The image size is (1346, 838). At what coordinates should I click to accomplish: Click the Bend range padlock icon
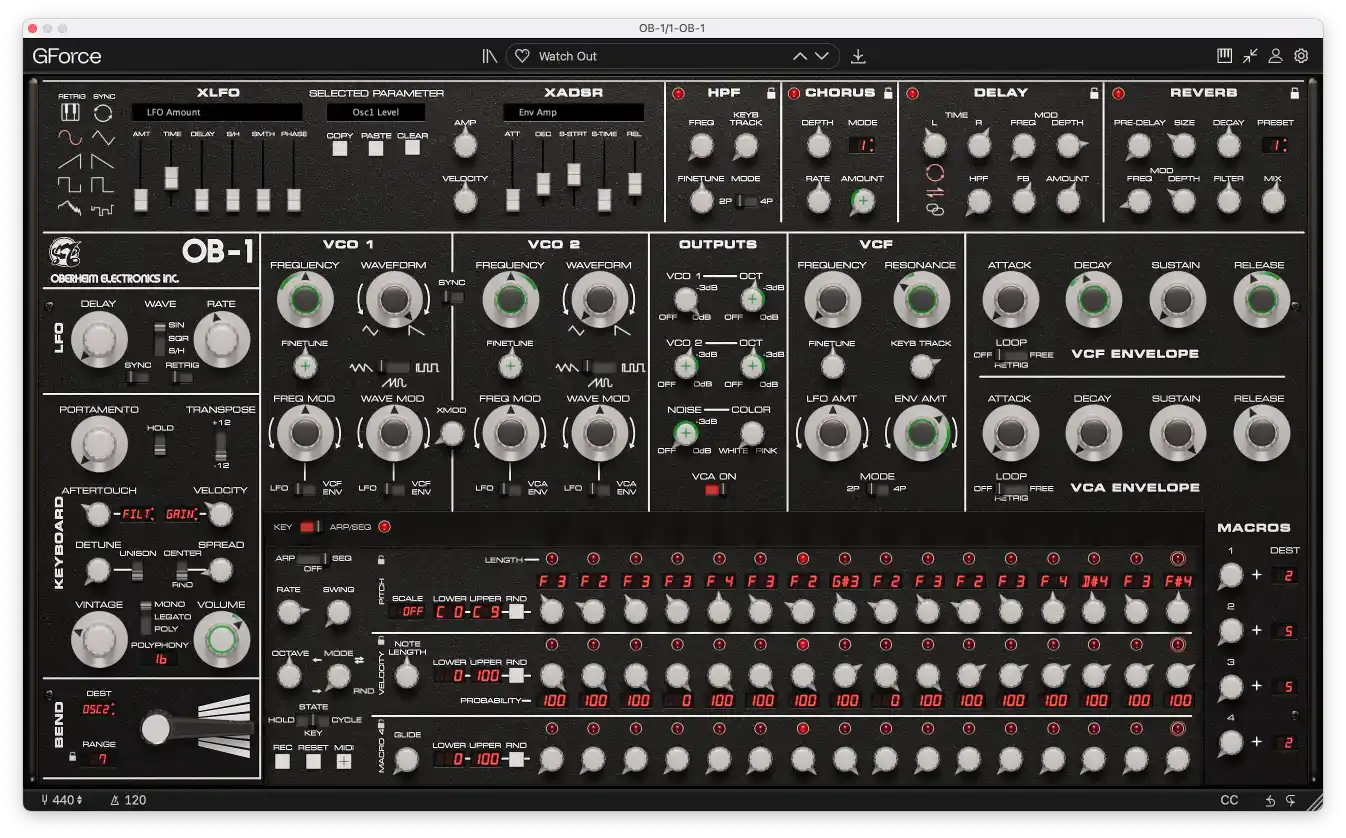[x=72, y=757]
